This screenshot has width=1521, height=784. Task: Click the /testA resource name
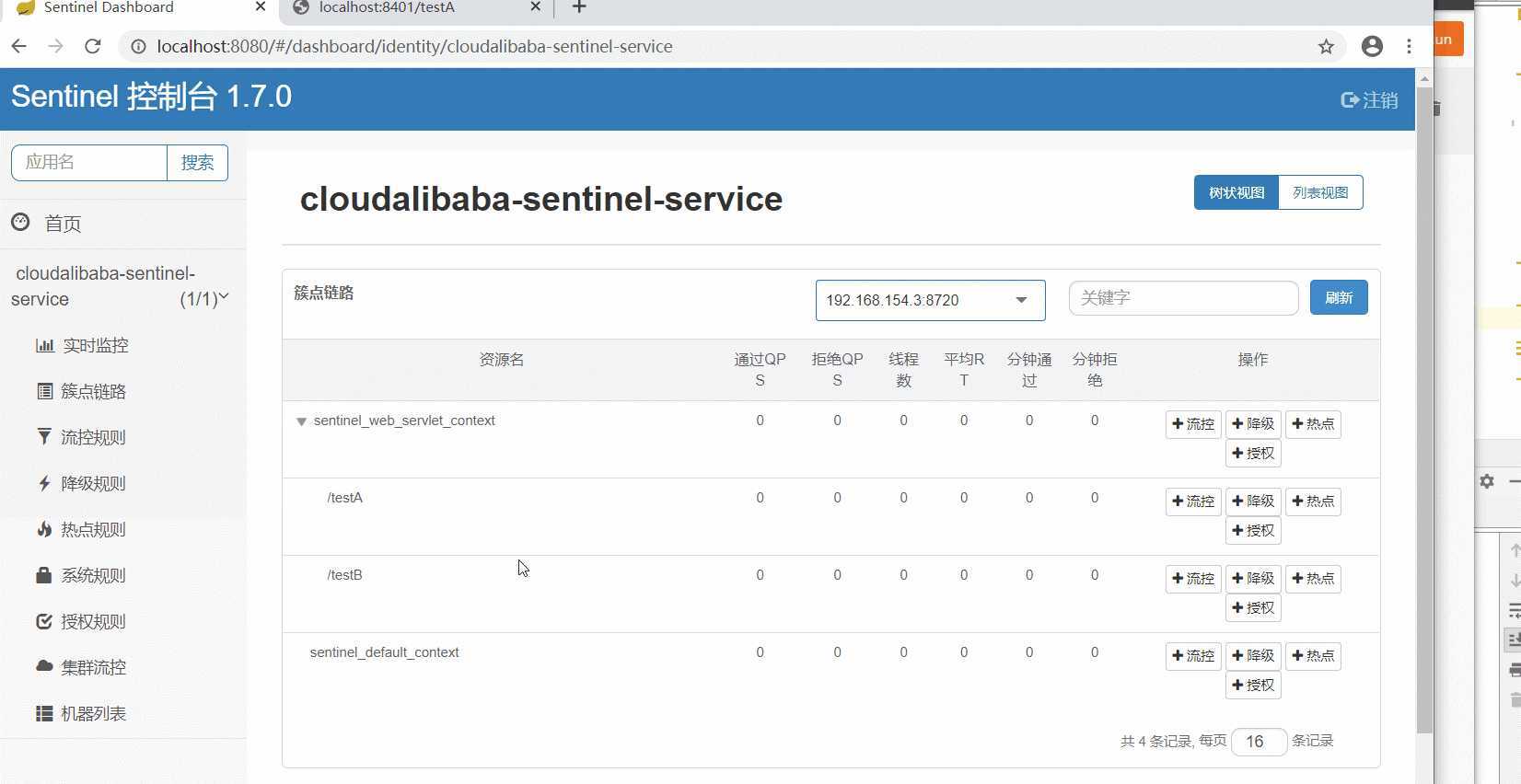tap(345, 498)
